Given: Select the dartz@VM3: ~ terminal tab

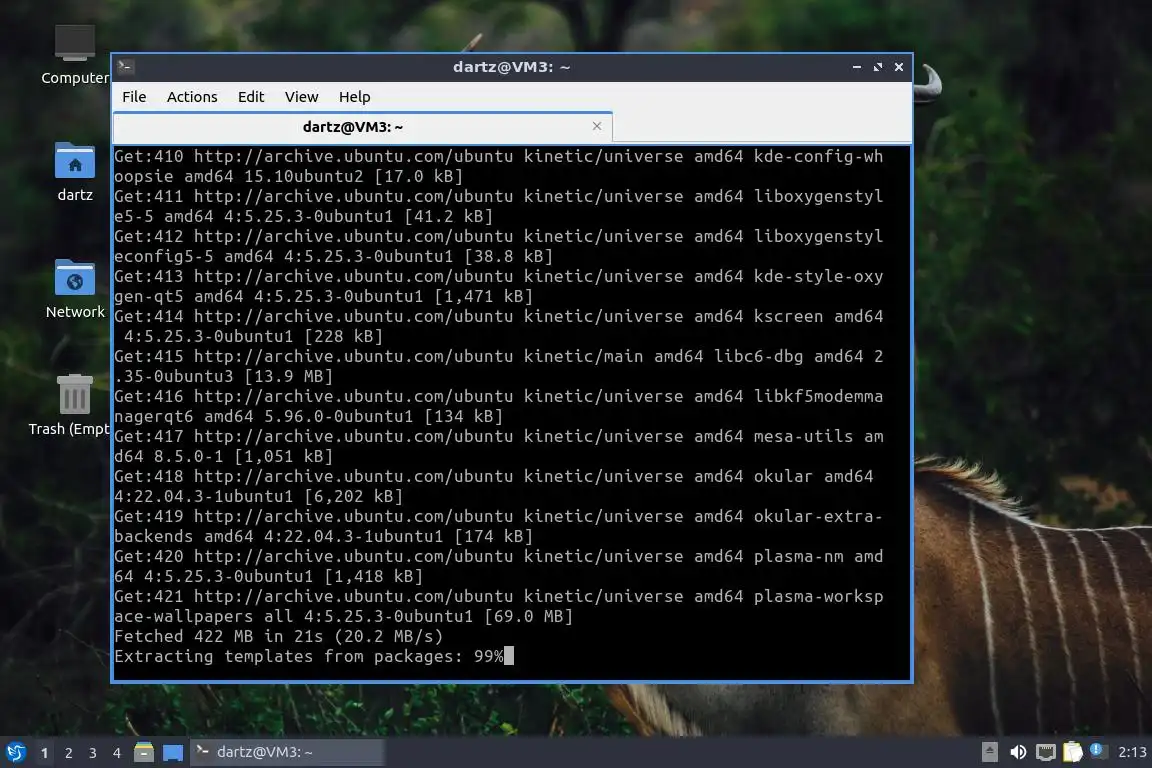Looking at the screenshot, I should click(362, 127).
